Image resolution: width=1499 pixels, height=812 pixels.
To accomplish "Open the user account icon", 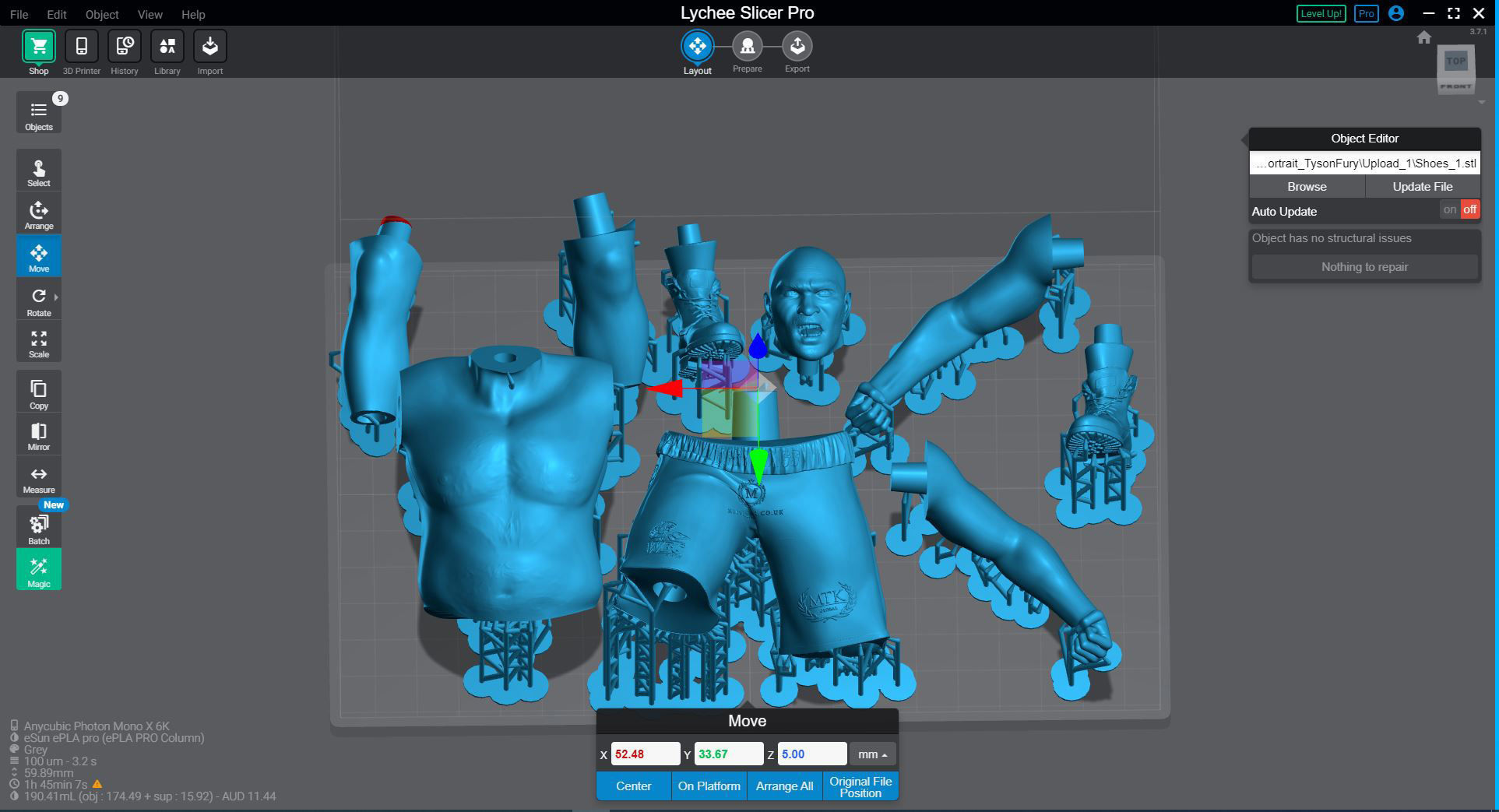I will (x=1396, y=13).
